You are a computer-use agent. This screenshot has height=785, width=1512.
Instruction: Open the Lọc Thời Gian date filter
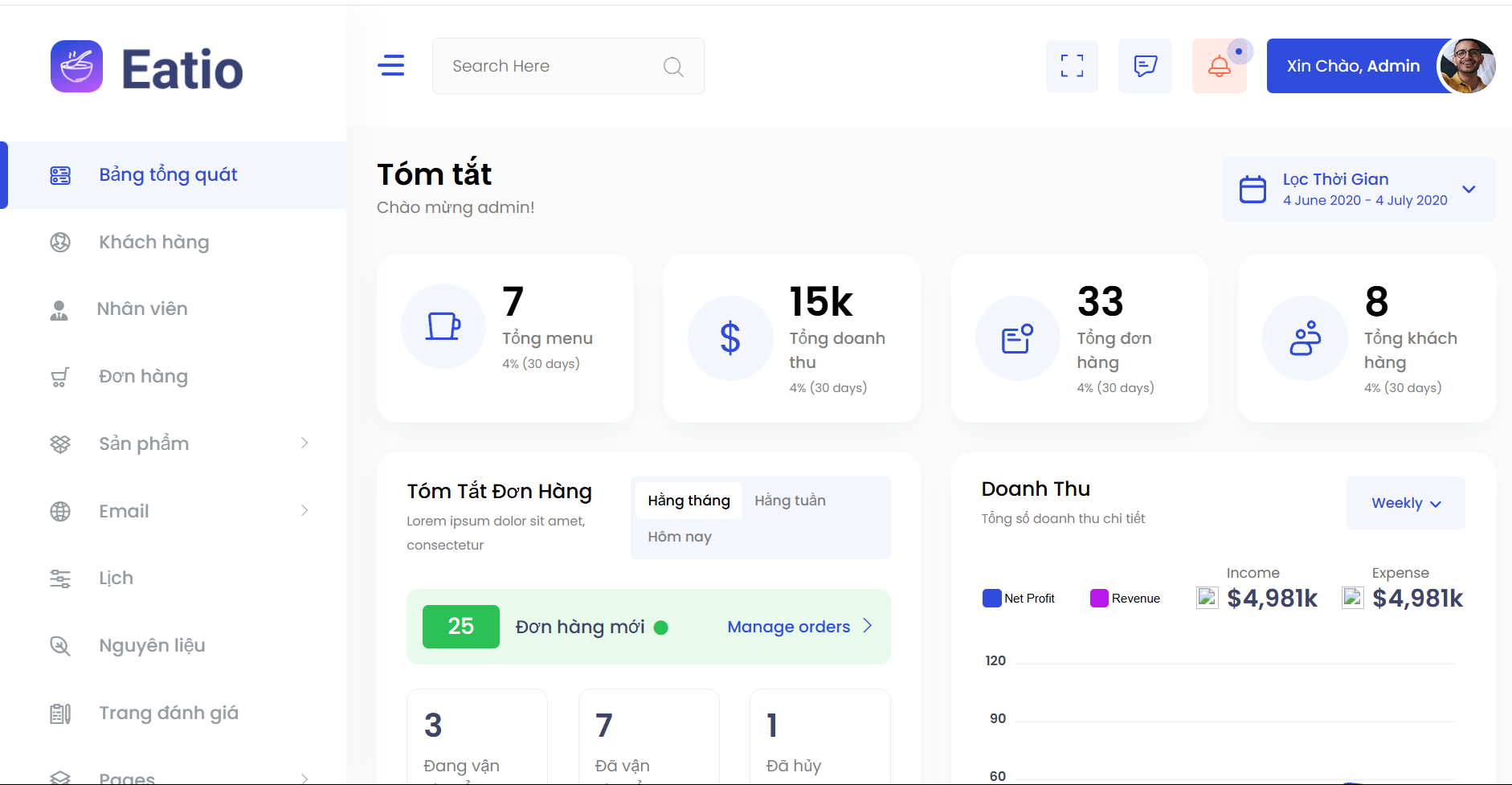tap(1358, 190)
